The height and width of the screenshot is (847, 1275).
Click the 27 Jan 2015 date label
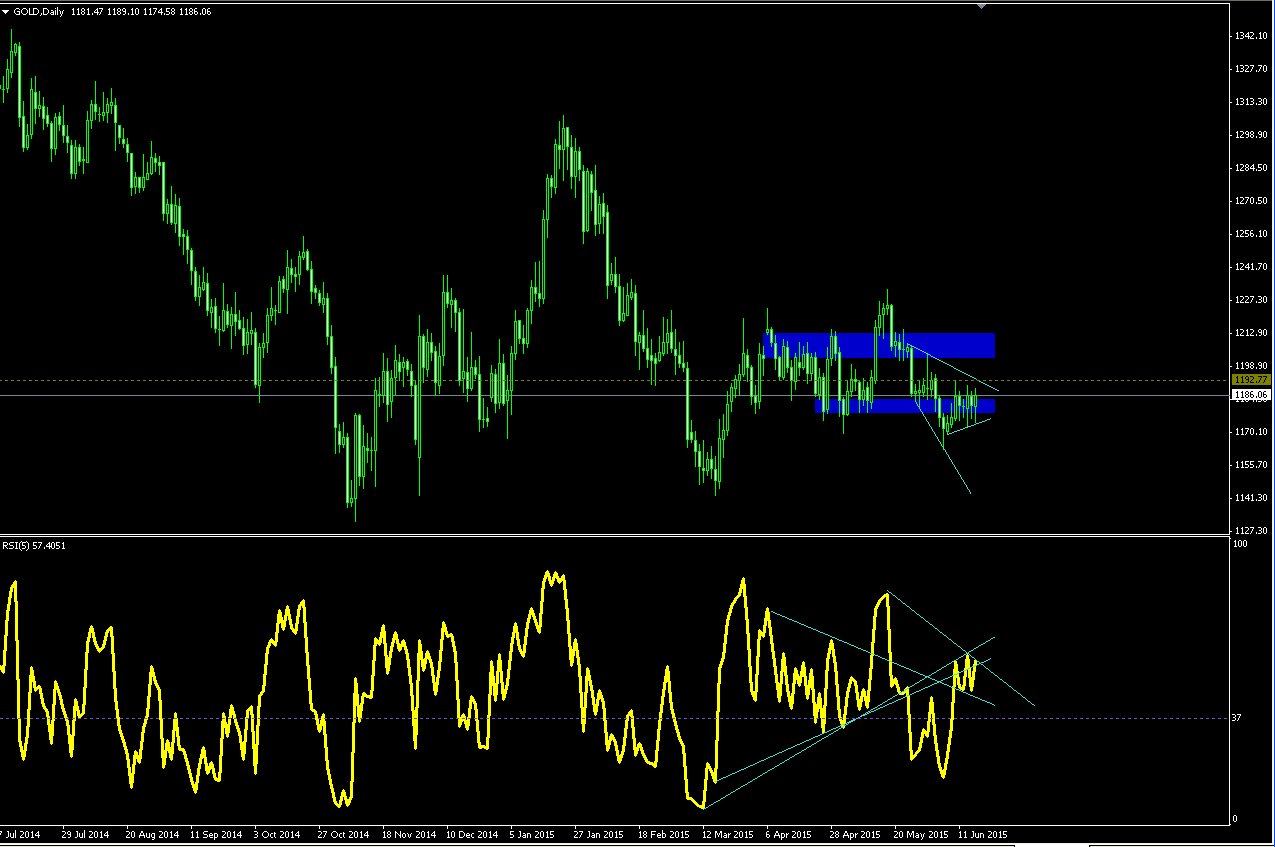pyautogui.click(x=598, y=833)
